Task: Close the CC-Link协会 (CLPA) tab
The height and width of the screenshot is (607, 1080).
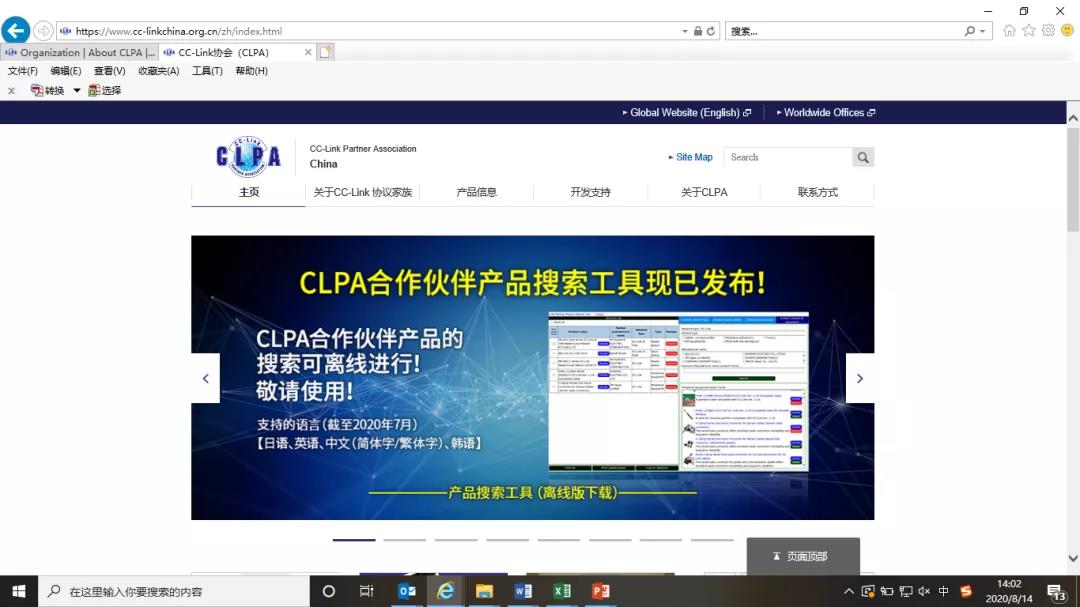Action: [308, 52]
